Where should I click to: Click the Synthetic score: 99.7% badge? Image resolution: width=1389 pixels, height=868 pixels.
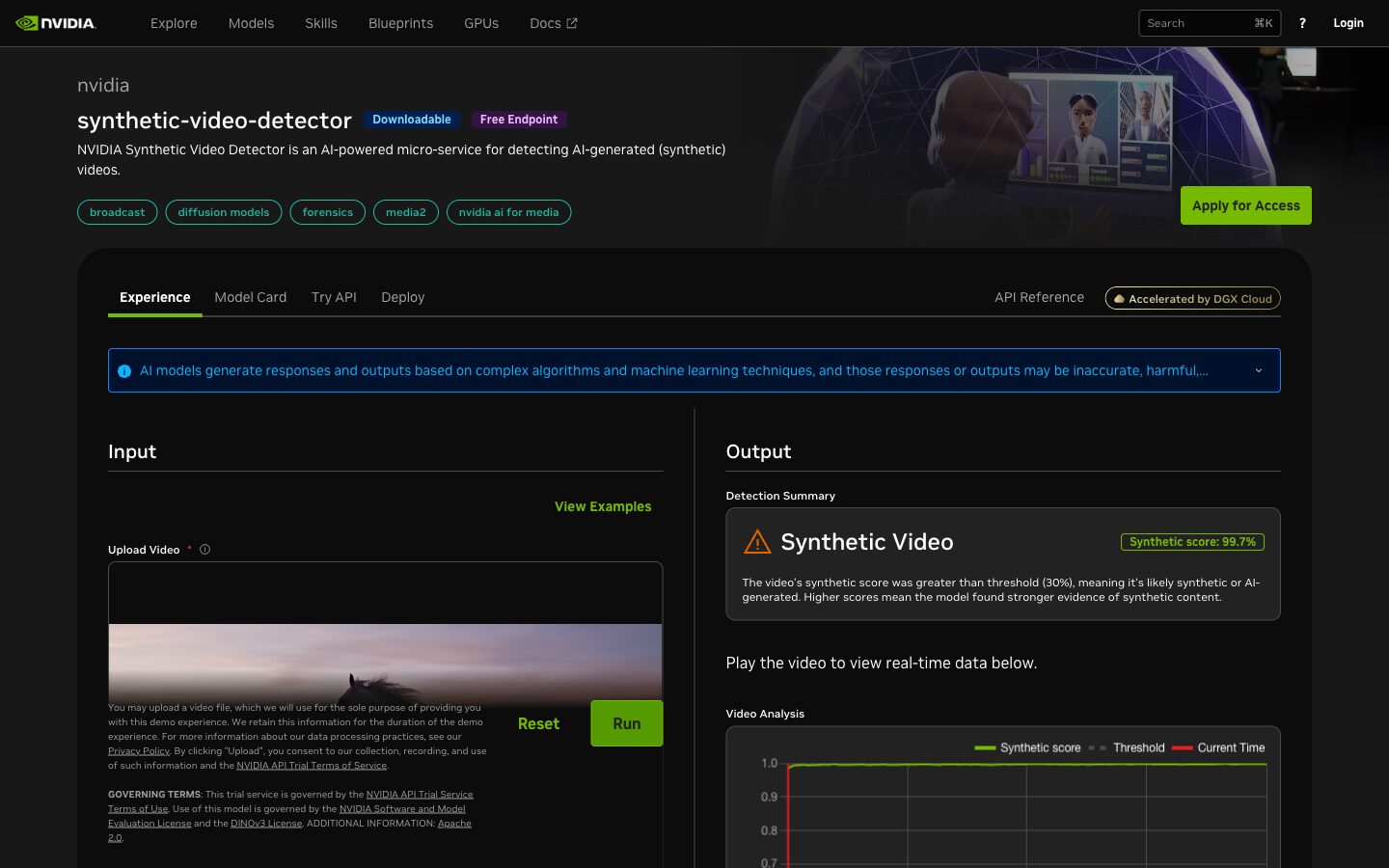coord(1192,542)
